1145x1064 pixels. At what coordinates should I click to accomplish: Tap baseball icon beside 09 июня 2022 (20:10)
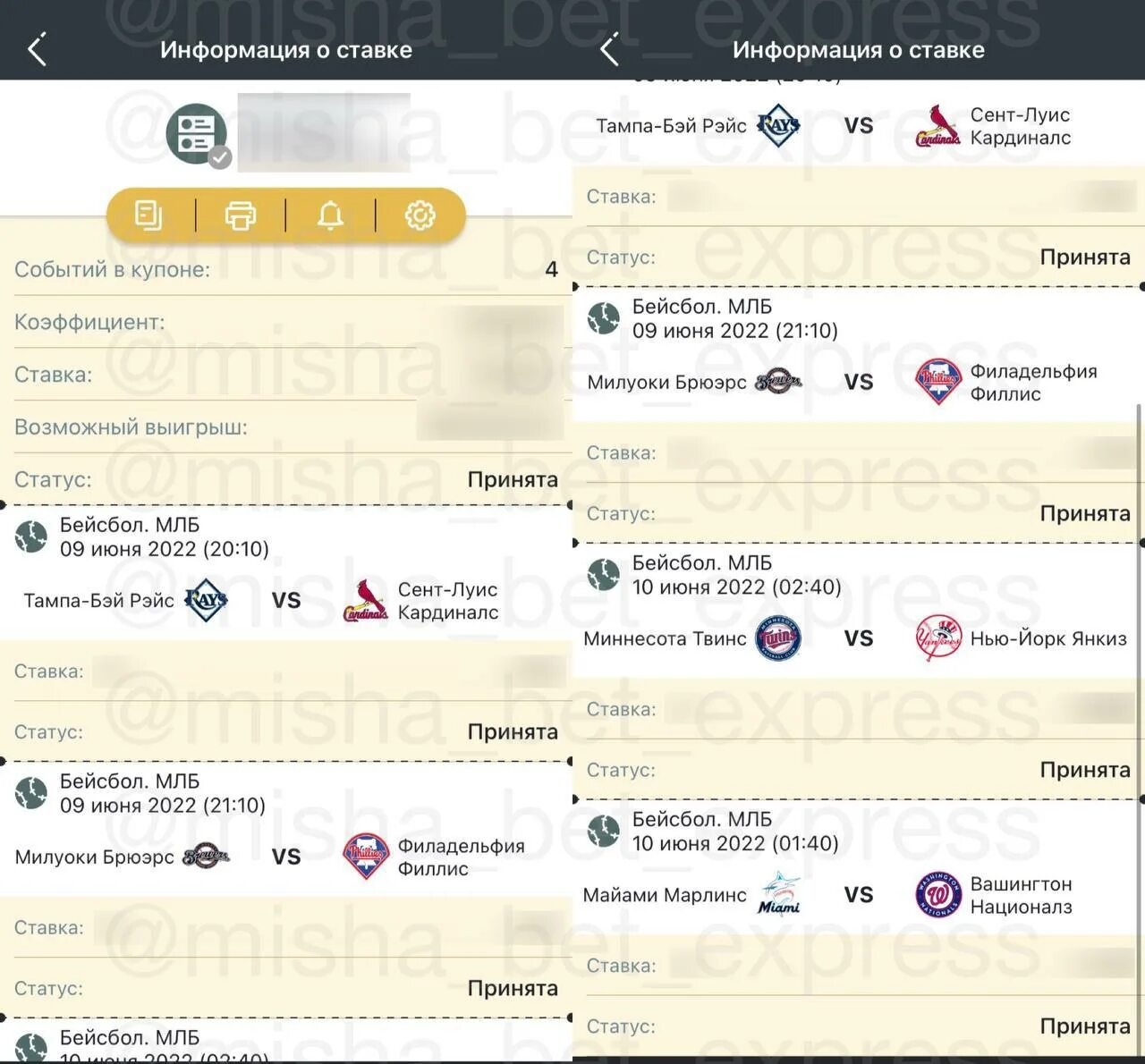point(31,536)
